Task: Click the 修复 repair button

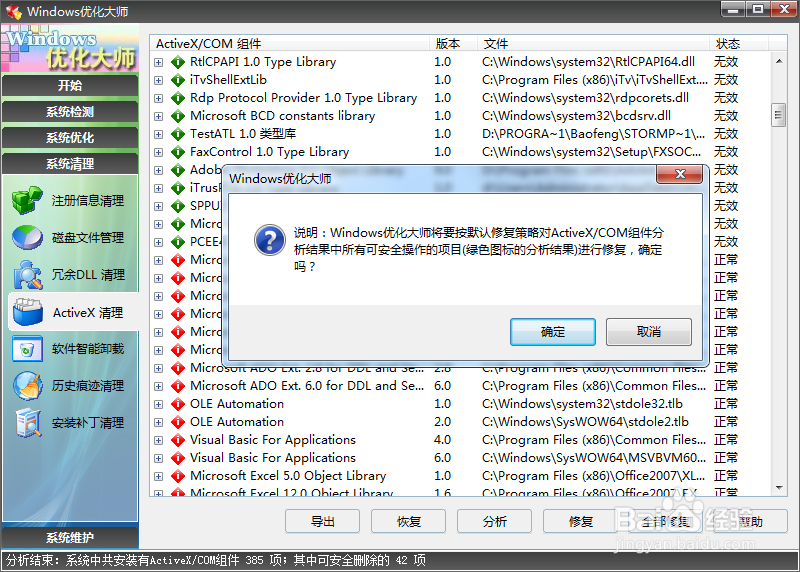Action: tap(581, 521)
